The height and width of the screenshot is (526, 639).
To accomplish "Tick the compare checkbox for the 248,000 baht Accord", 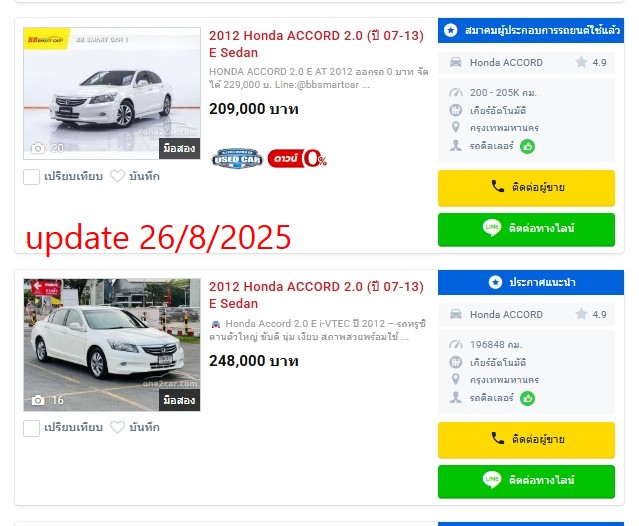I will click(x=31, y=428).
